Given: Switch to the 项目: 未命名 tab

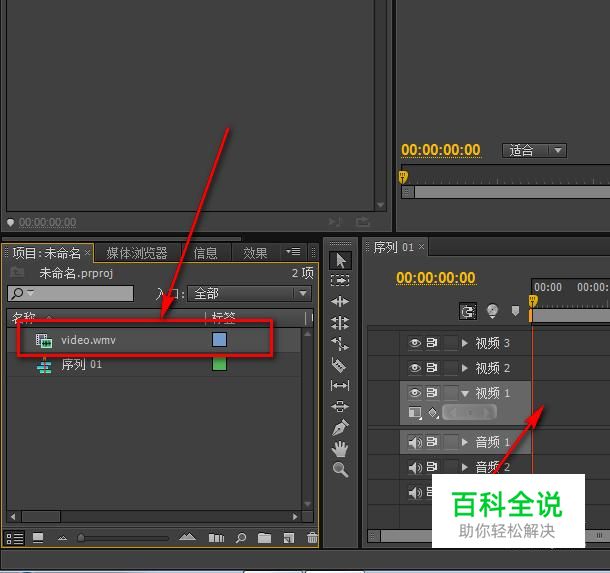Looking at the screenshot, I should point(46,253).
